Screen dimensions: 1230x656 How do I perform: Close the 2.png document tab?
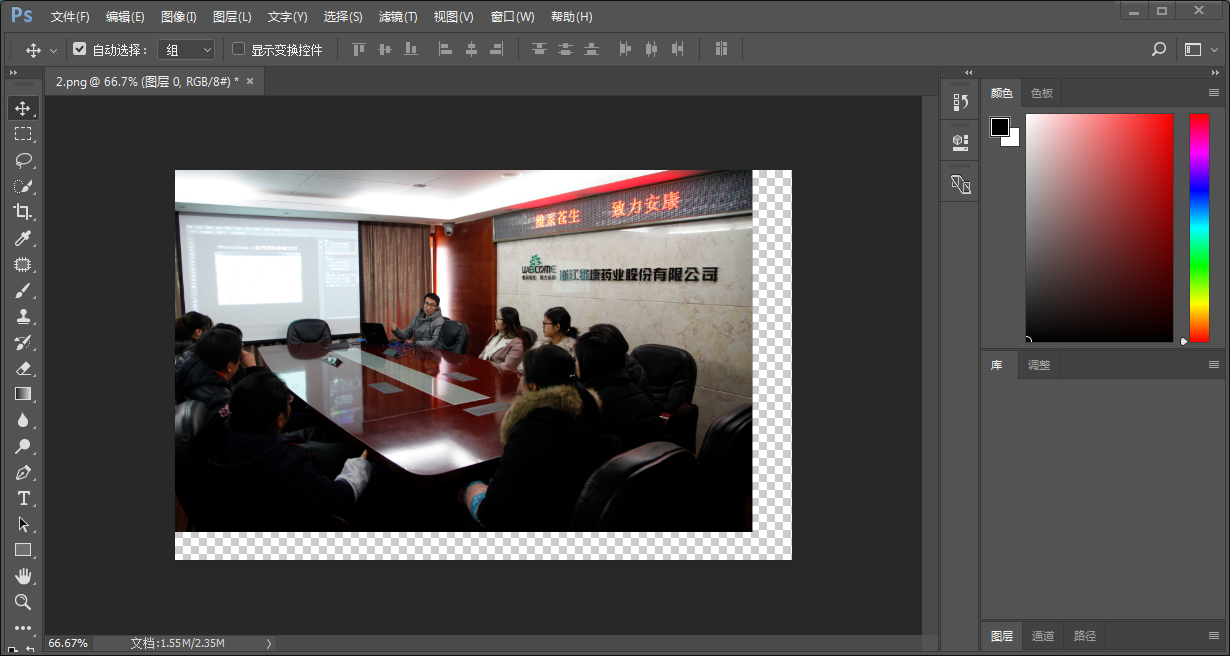point(250,82)
